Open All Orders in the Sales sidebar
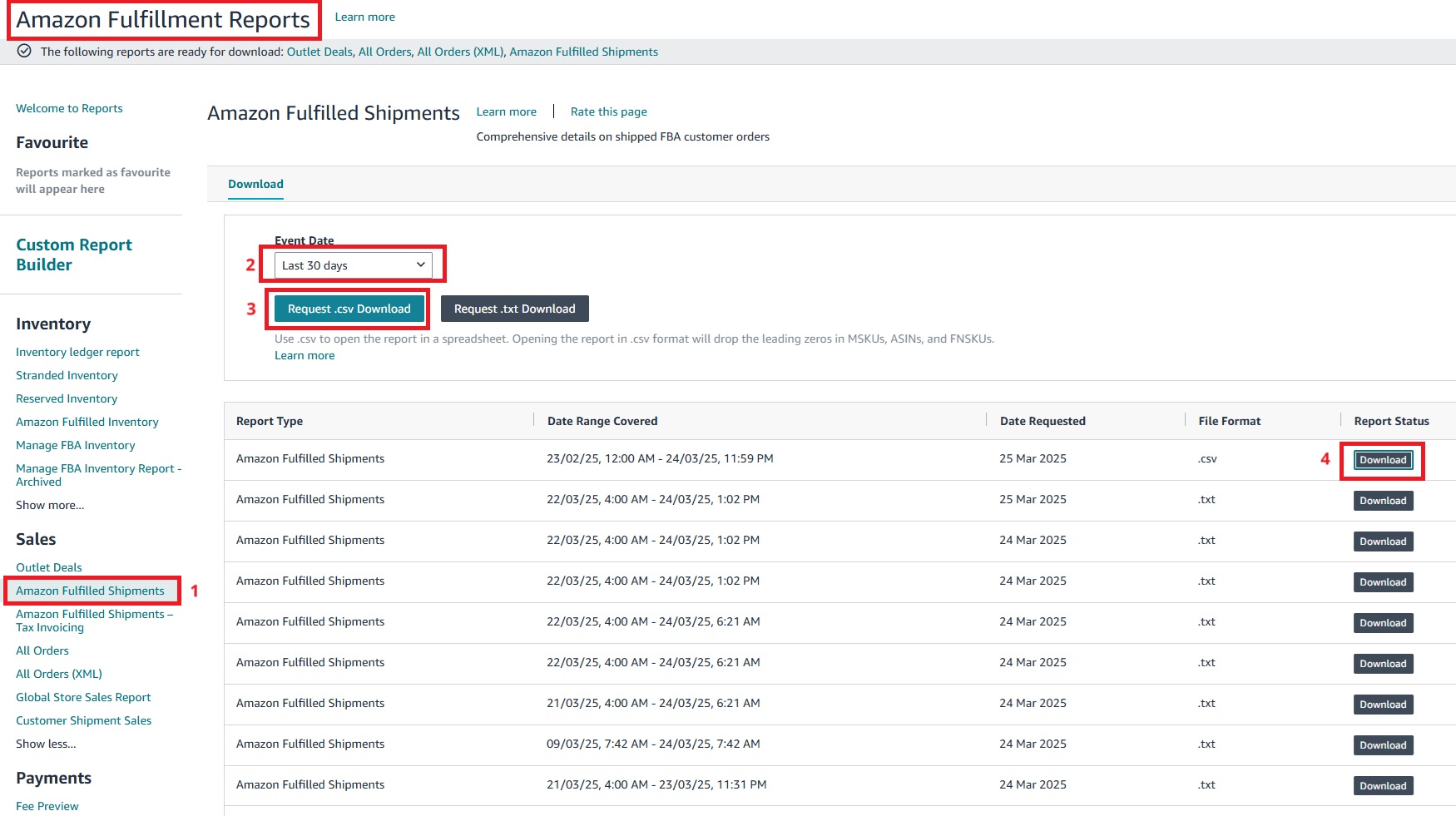1456x816 pixels. click(x=42, y=650)
